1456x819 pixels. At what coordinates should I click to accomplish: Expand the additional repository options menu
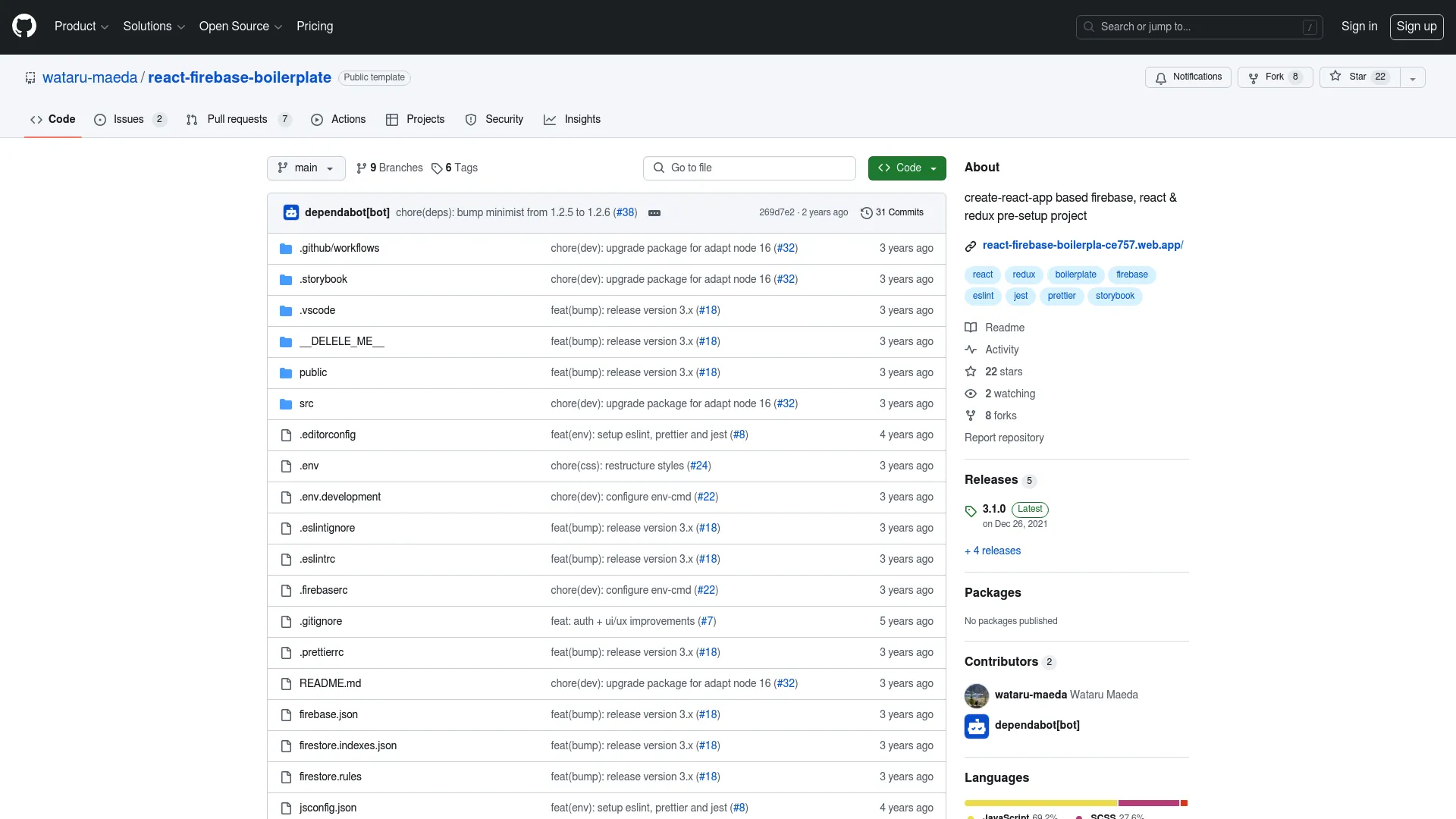click(1413, 77)
